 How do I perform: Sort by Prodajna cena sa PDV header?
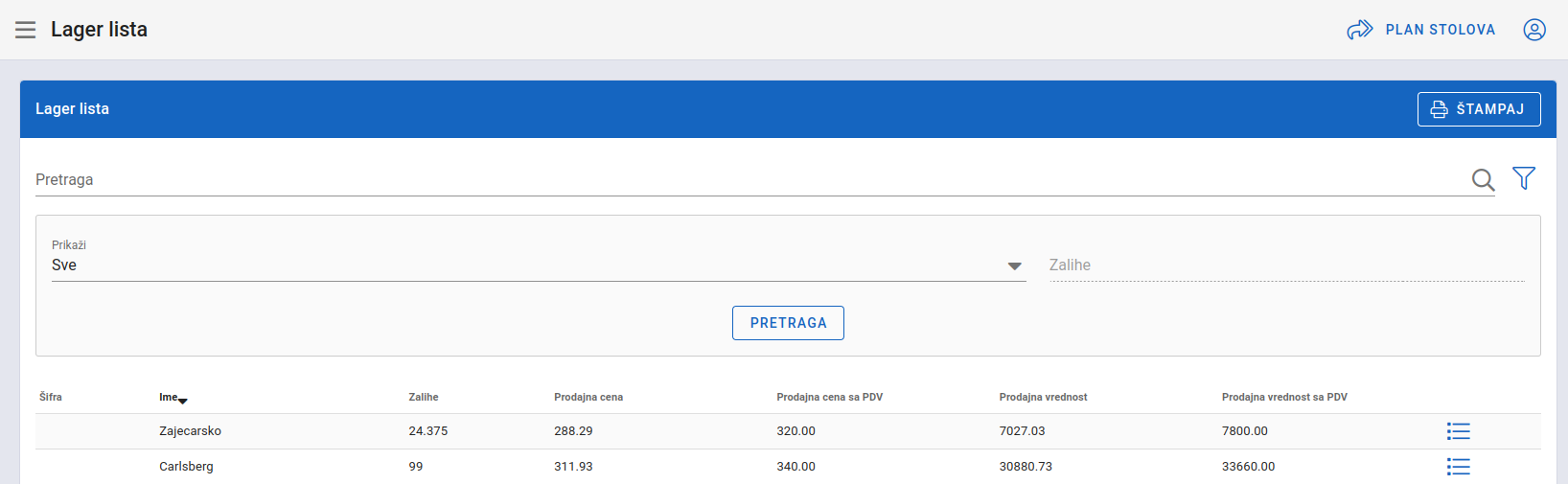830,397
